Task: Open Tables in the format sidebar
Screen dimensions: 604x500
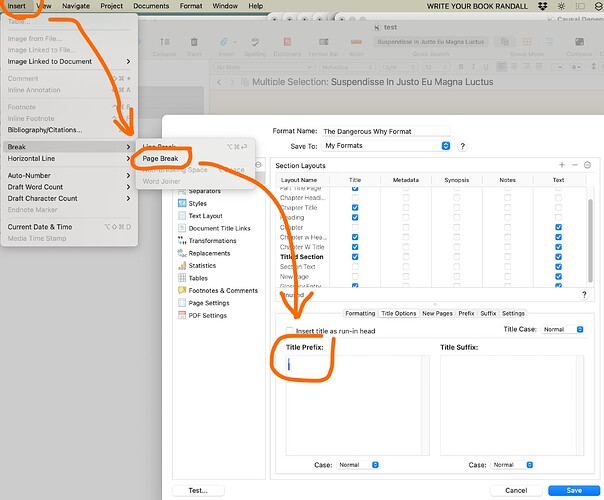Action: point(198,278)
